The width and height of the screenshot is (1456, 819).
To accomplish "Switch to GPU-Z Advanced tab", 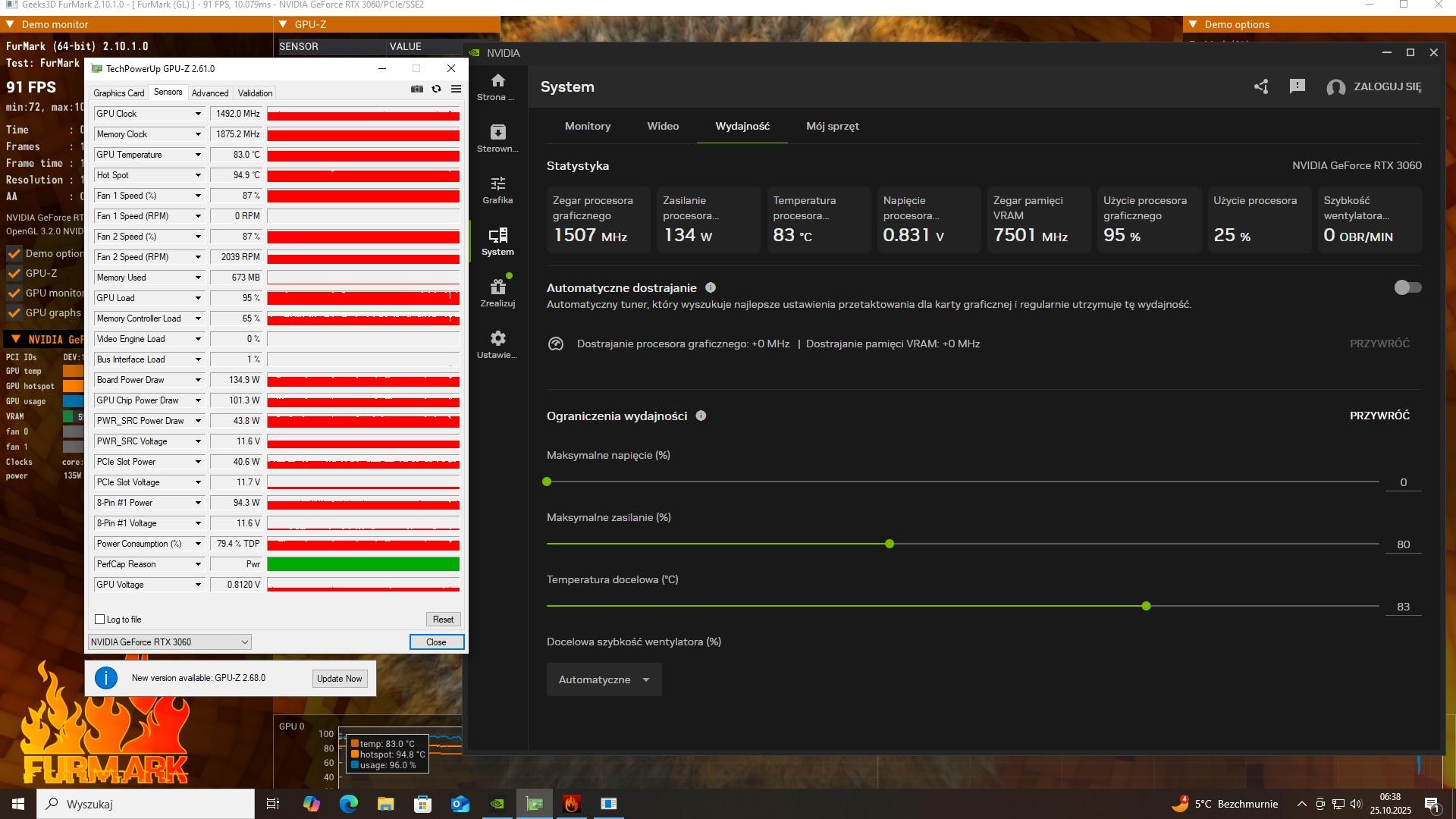I will (x=210, y=93).
